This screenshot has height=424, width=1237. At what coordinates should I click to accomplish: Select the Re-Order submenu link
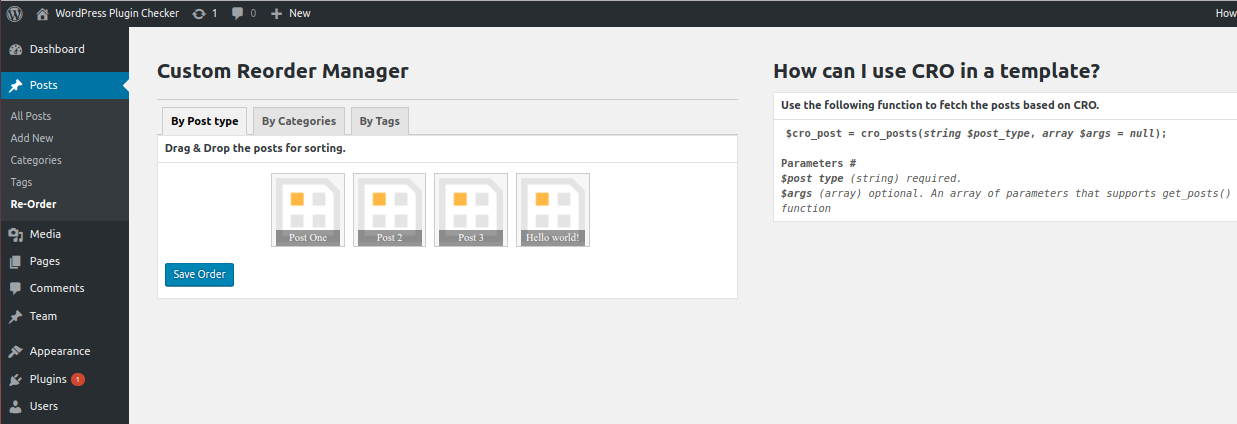click(x=33, y=204)
